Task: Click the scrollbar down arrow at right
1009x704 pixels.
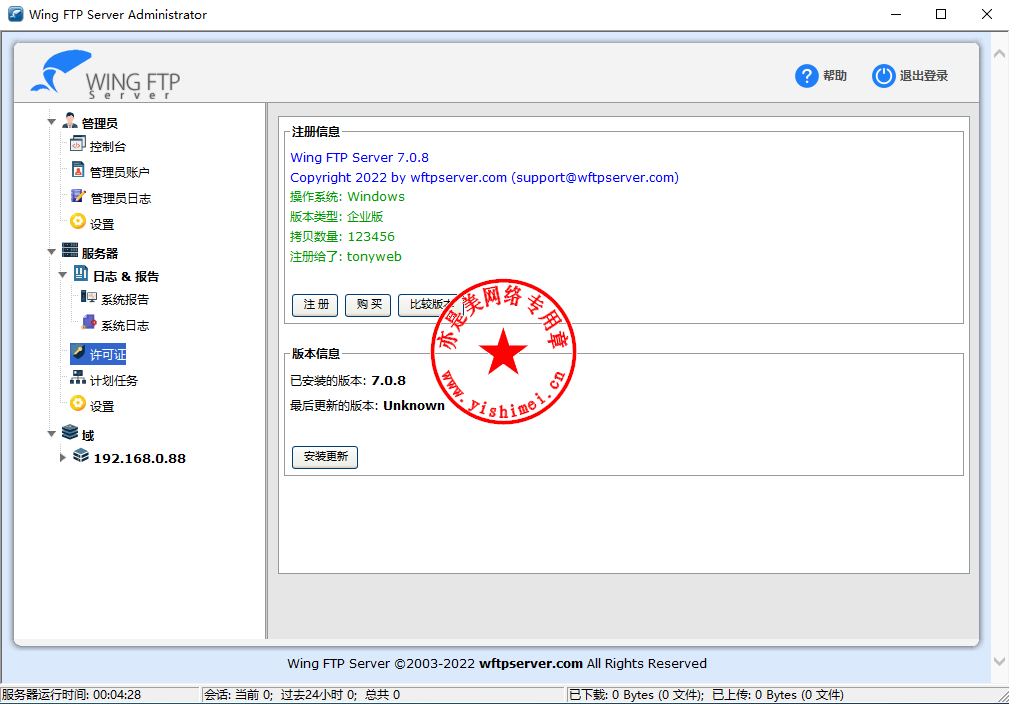Action: pyautogui.click(x=999, y=662)
